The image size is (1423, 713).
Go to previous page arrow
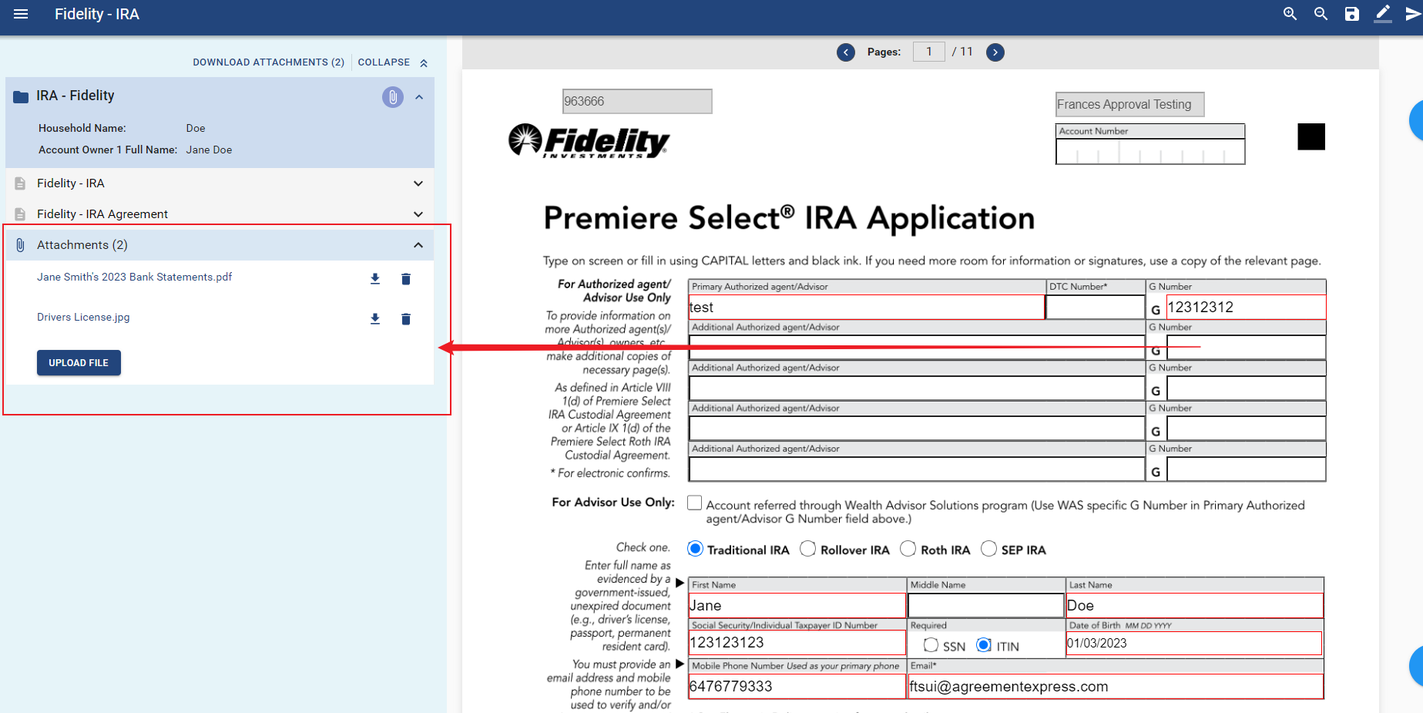point(846,52)
